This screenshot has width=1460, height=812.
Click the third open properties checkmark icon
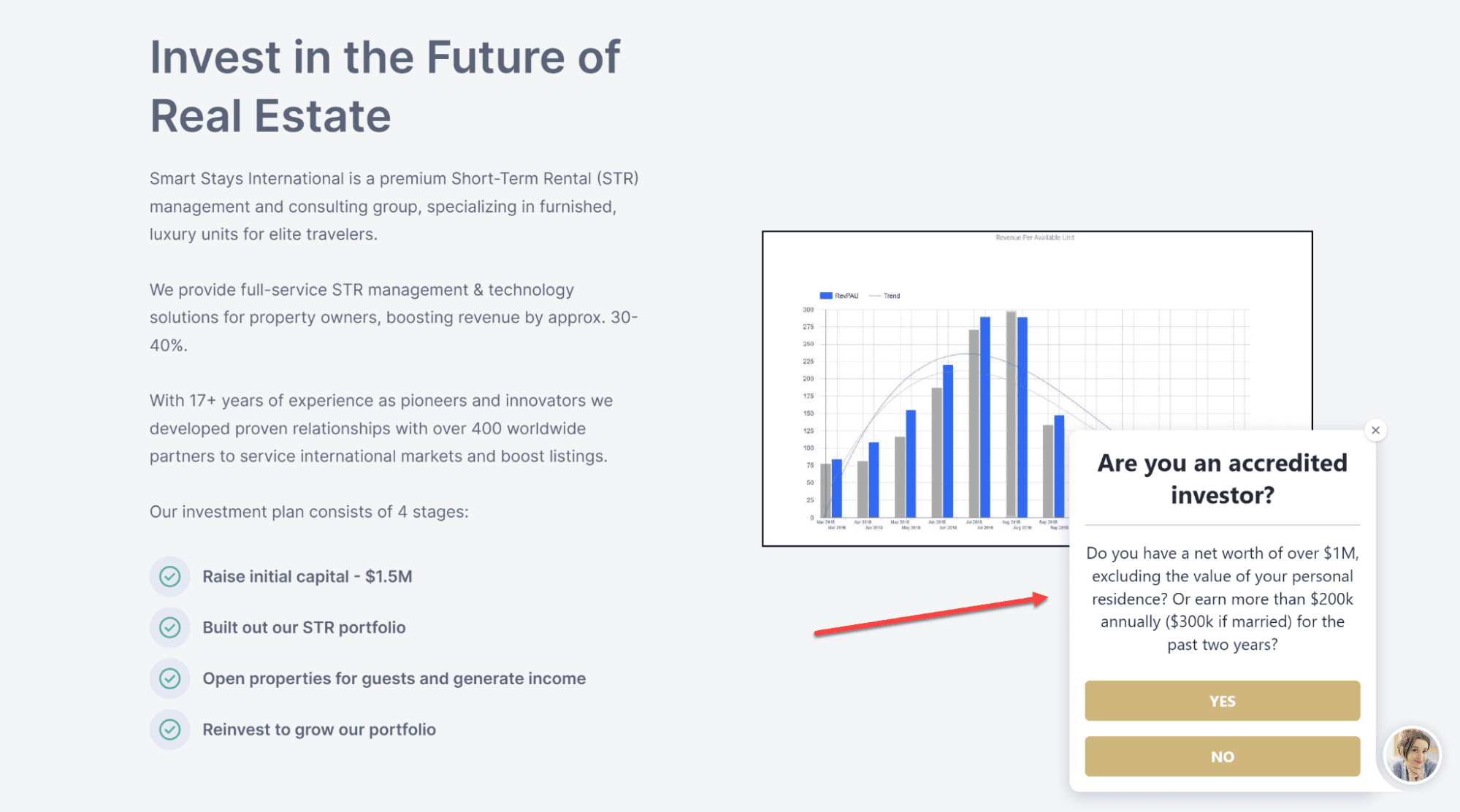(168, 679)
